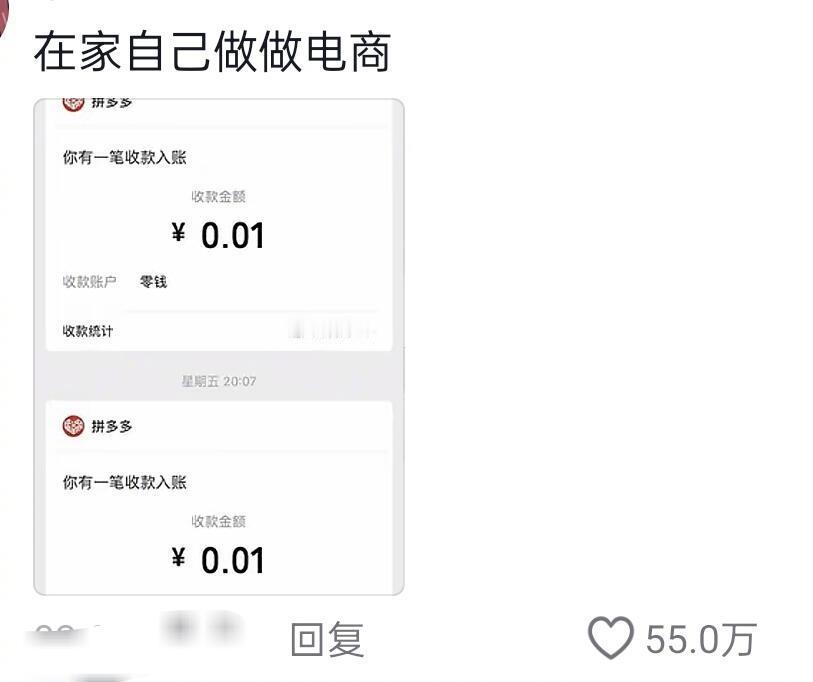Viewport: 813px width, 682px height.
Task: Tap the partial Pinduoduo logo in the upper card
Action: coord(73,104)
